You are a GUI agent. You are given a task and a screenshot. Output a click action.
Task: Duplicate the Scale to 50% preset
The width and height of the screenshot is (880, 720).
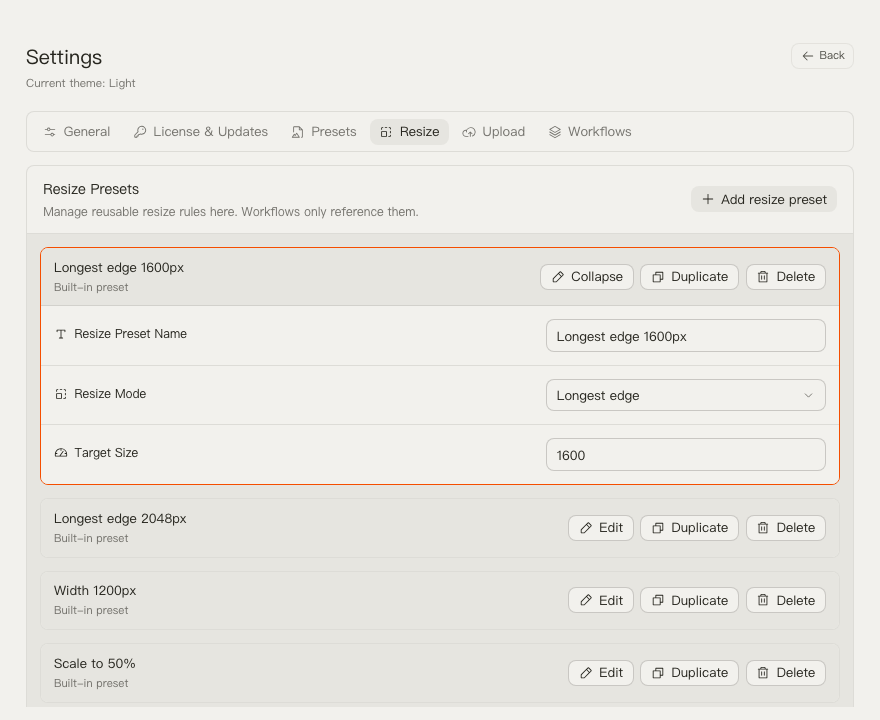(689, 673)
